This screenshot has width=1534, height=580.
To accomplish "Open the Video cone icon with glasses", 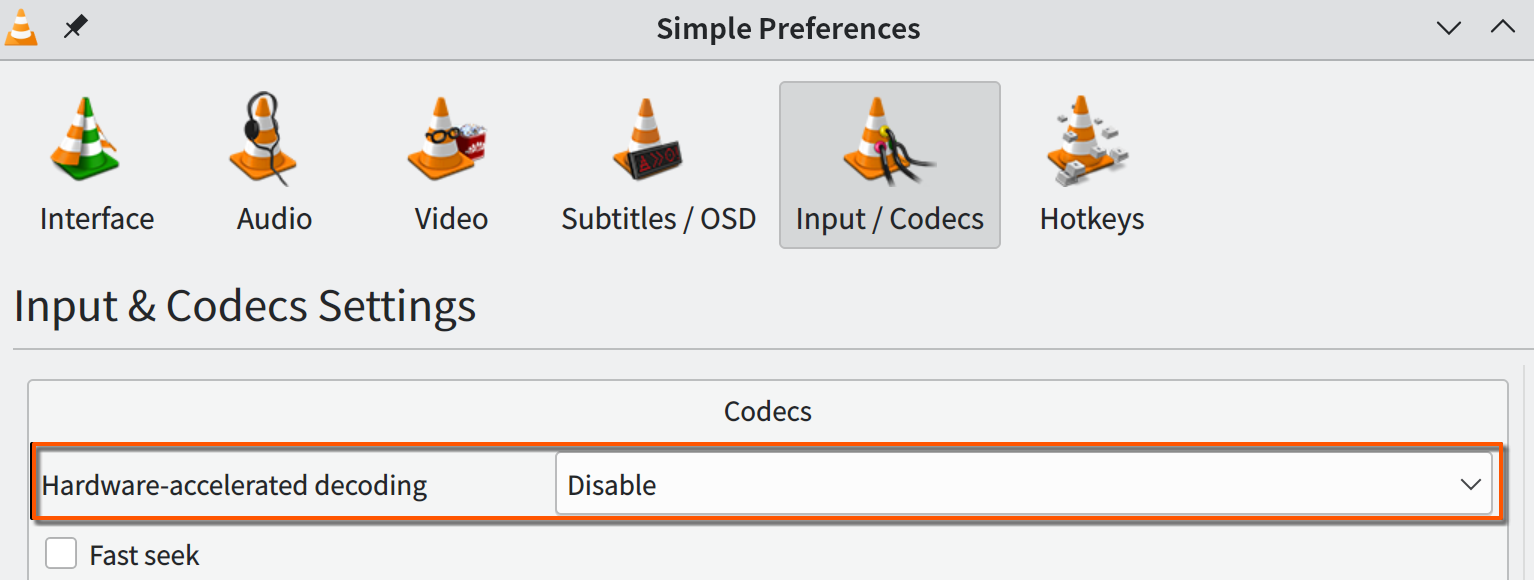I will point(446,139).
